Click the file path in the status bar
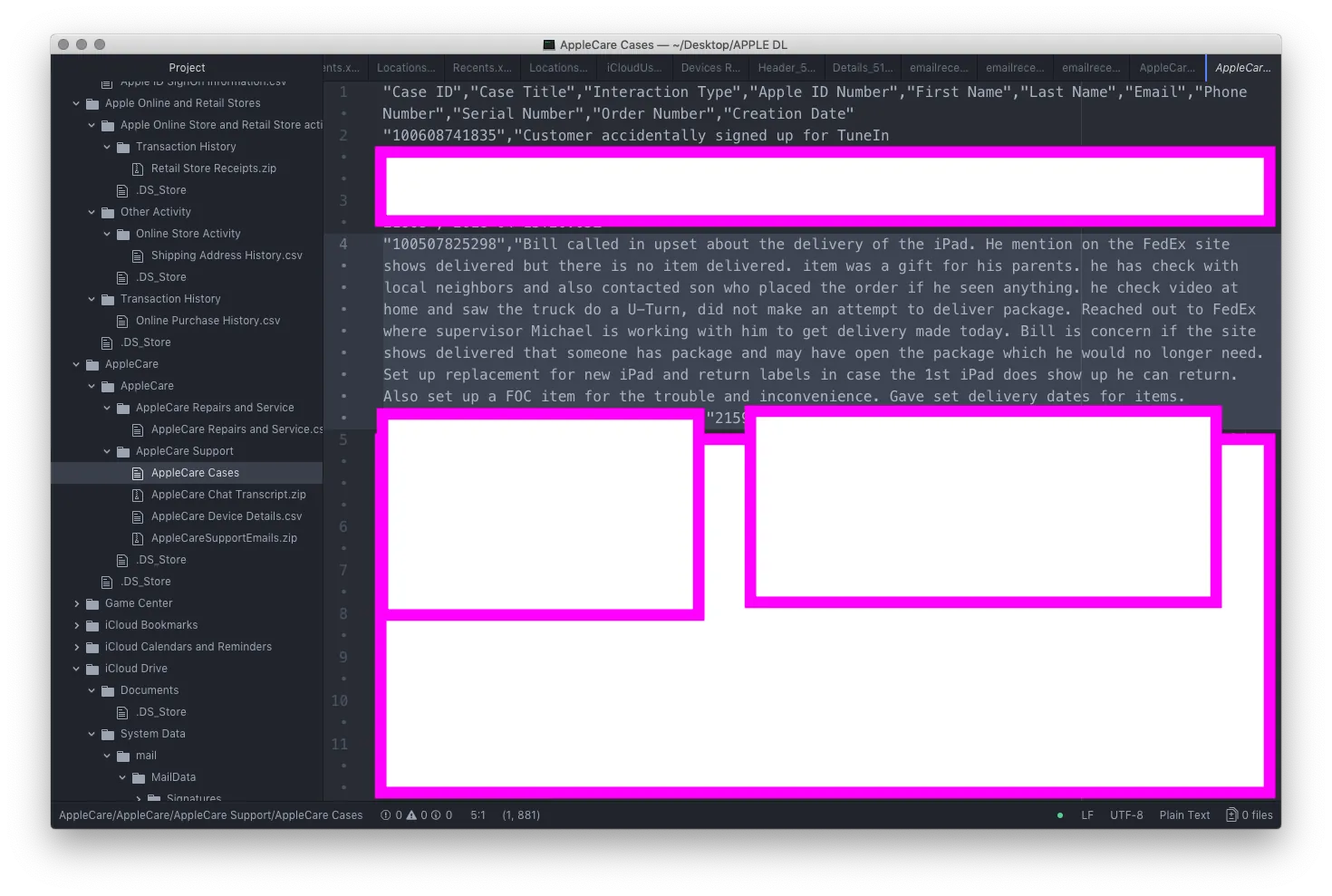 click(x=211, y=815)
